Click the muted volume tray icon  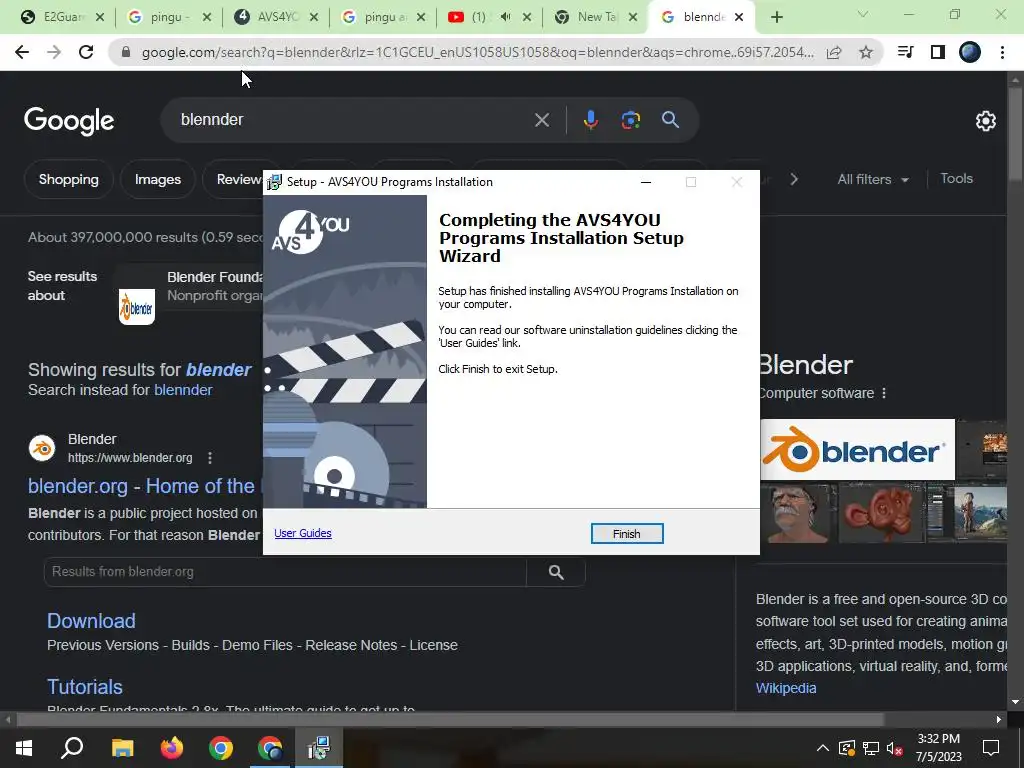(x=894, y=748)
